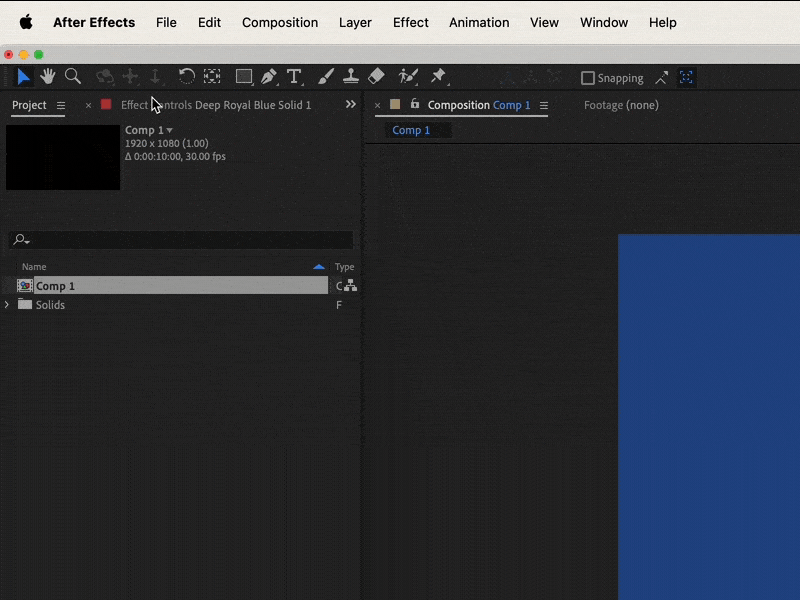Open the View menu
Image resolution: width=800 pixels, height=600 pixels.
[544, 22]
